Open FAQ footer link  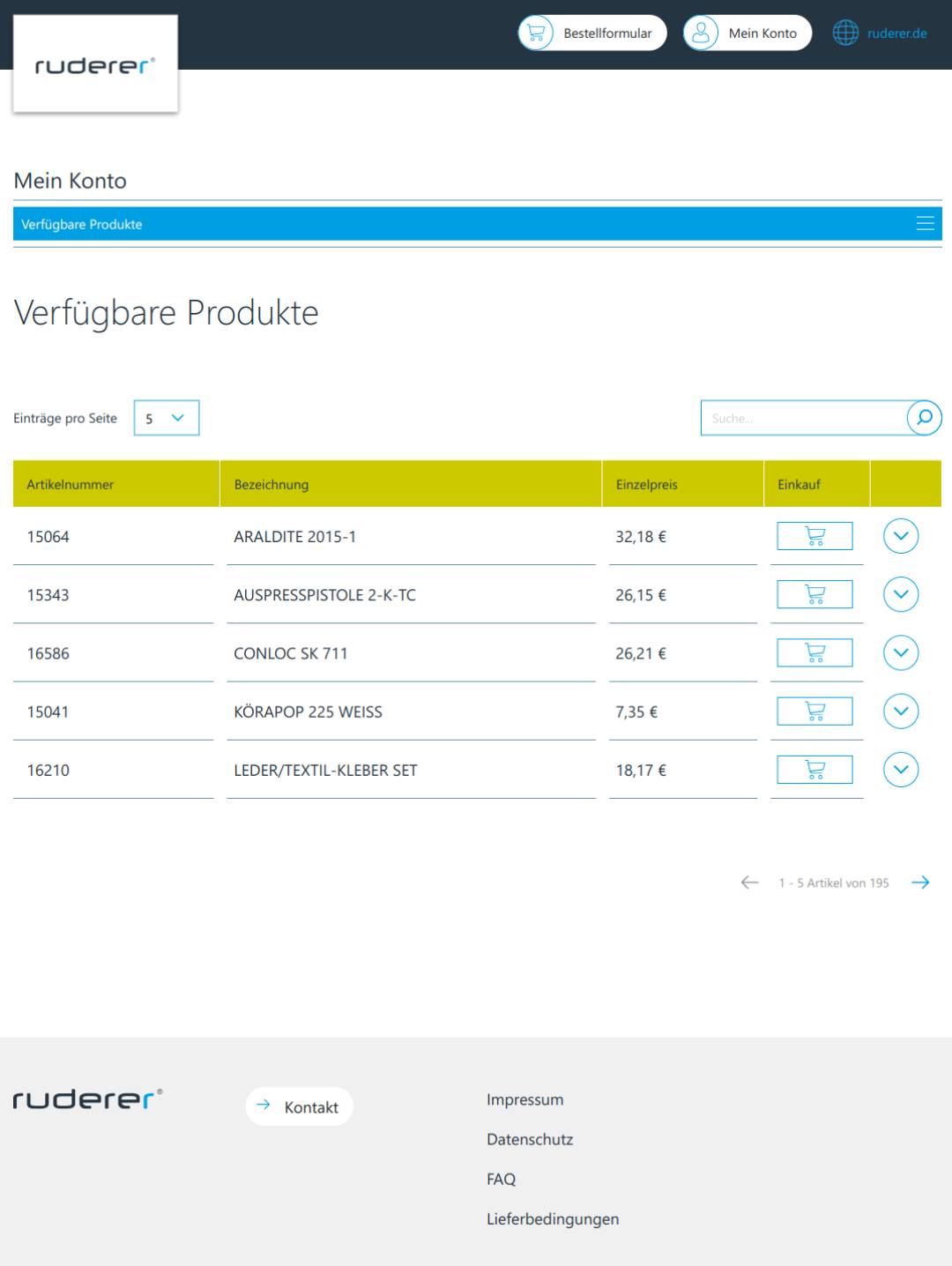coord(501,1179)
